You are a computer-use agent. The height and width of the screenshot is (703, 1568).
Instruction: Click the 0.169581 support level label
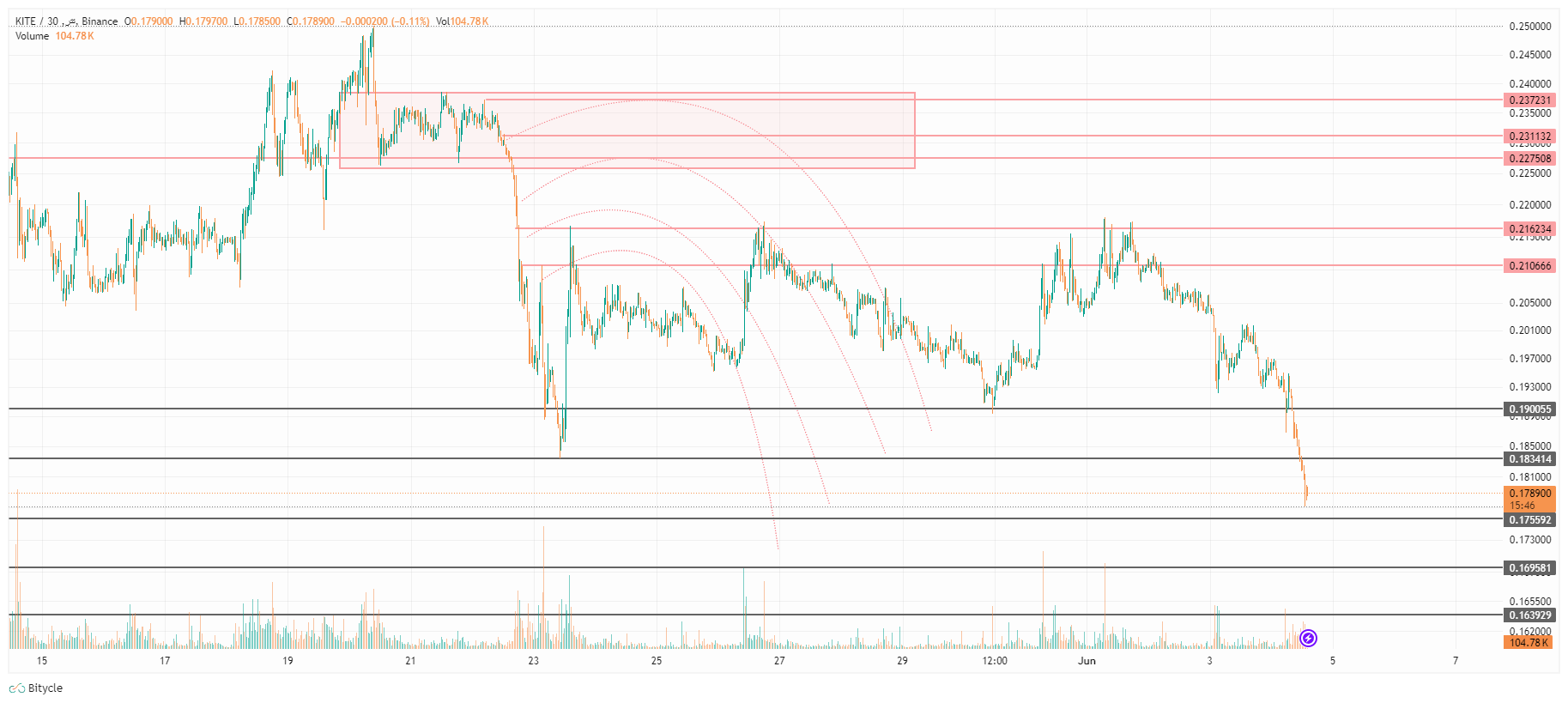pyautogui.click(x=1530, y=568)
